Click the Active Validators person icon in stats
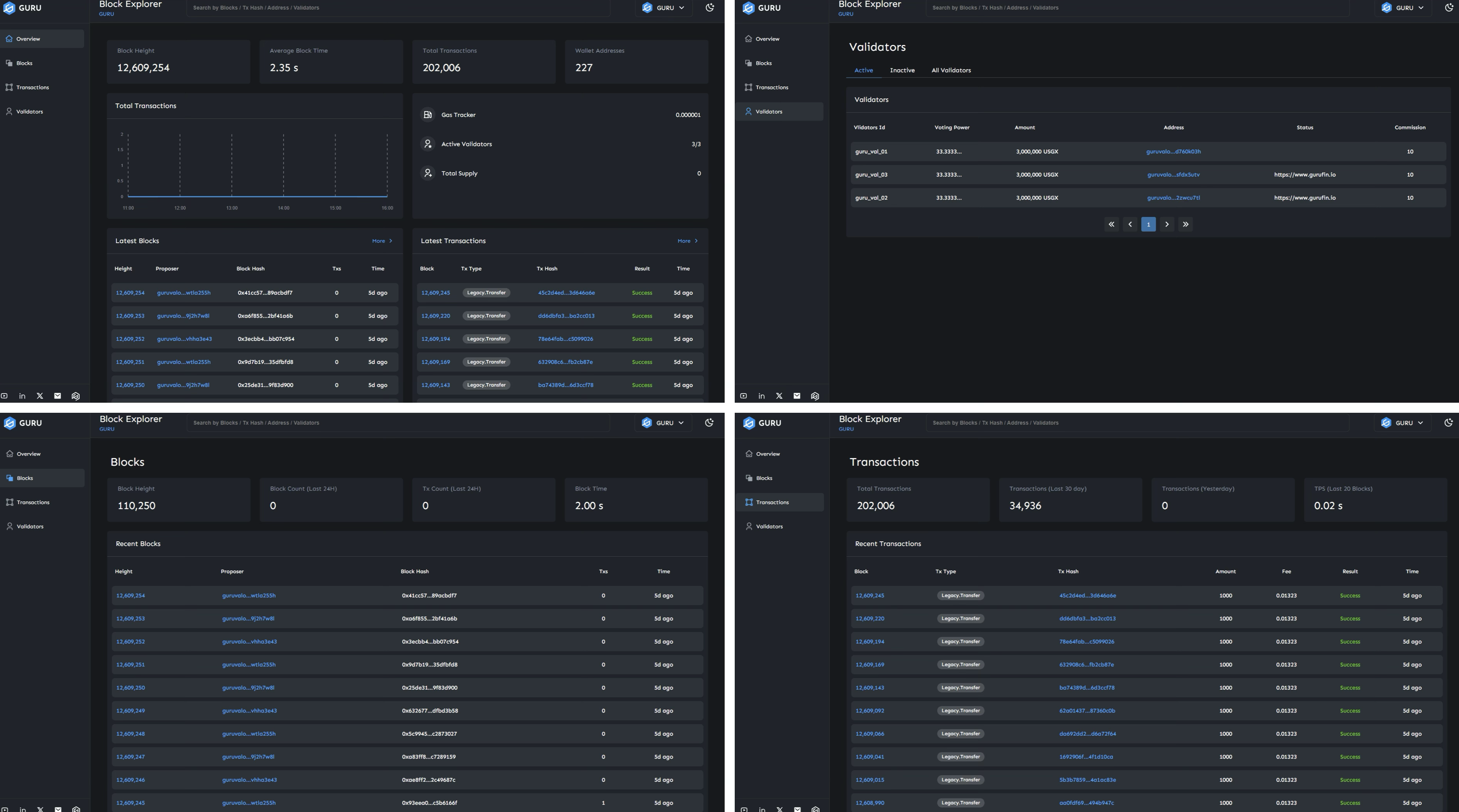 pyautogui.click(x=428, y=144)
